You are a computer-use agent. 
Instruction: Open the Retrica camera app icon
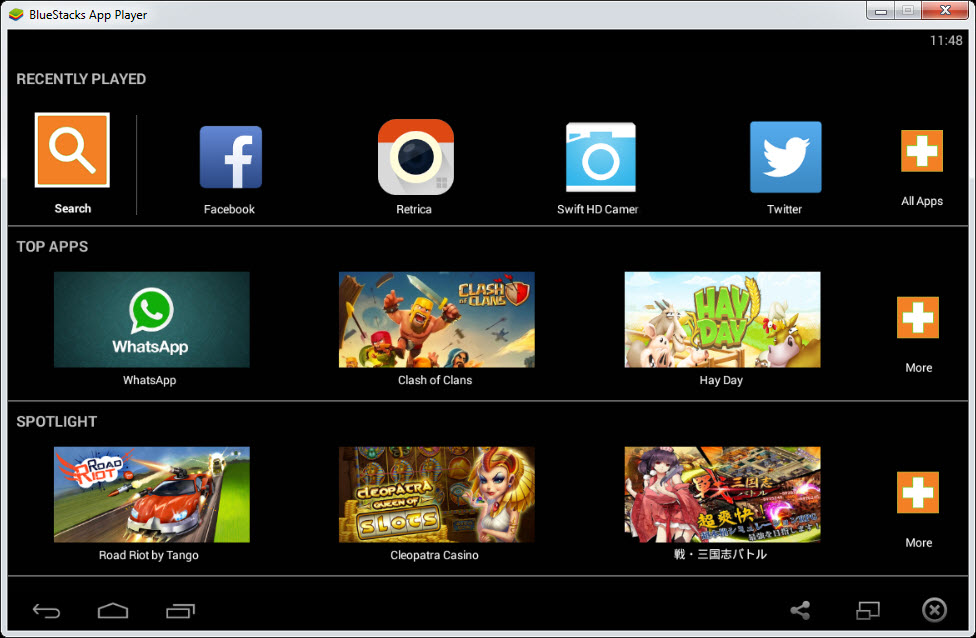[x=416, y=157]
